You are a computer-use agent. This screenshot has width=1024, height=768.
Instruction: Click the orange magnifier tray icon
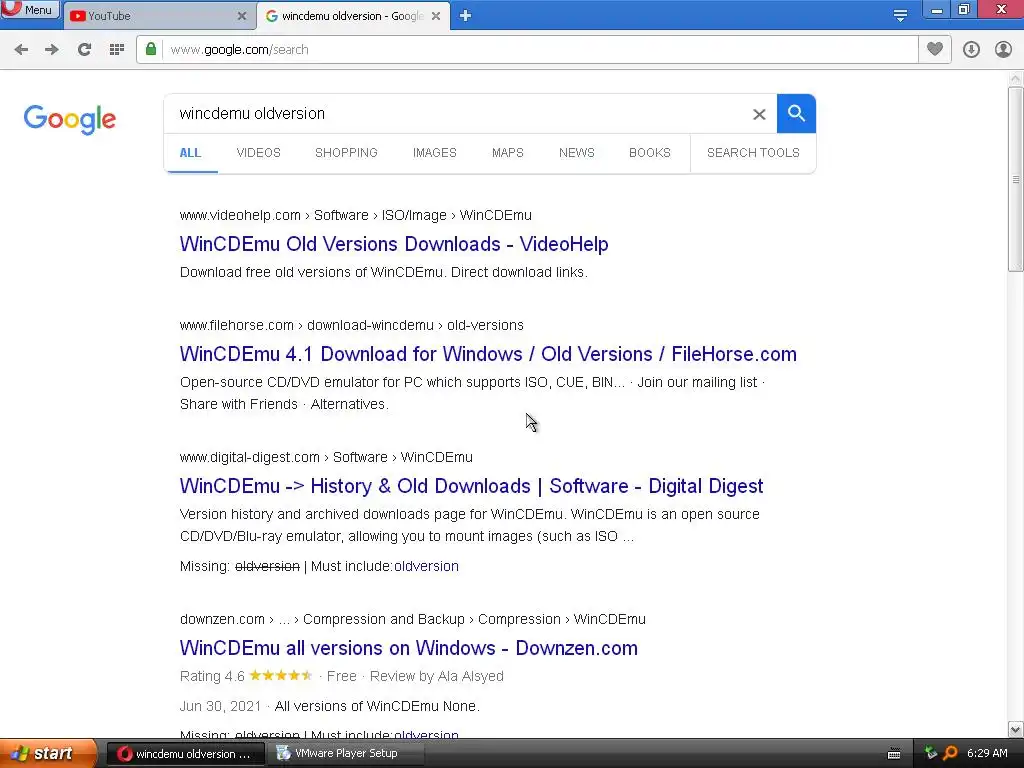pyautogui.click(x=950, y=753)
